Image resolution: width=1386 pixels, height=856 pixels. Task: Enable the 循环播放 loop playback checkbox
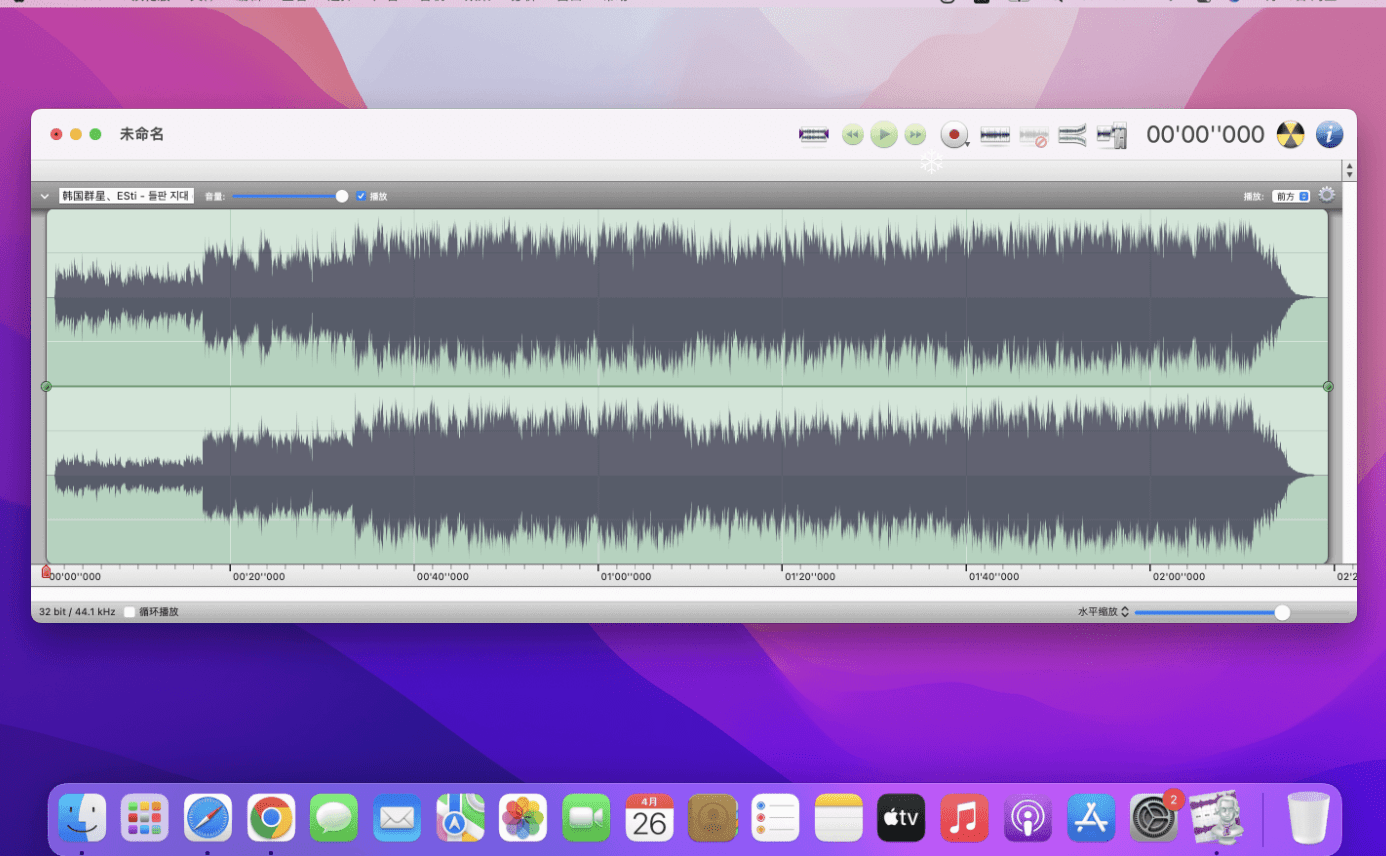[x=130, y=612]
